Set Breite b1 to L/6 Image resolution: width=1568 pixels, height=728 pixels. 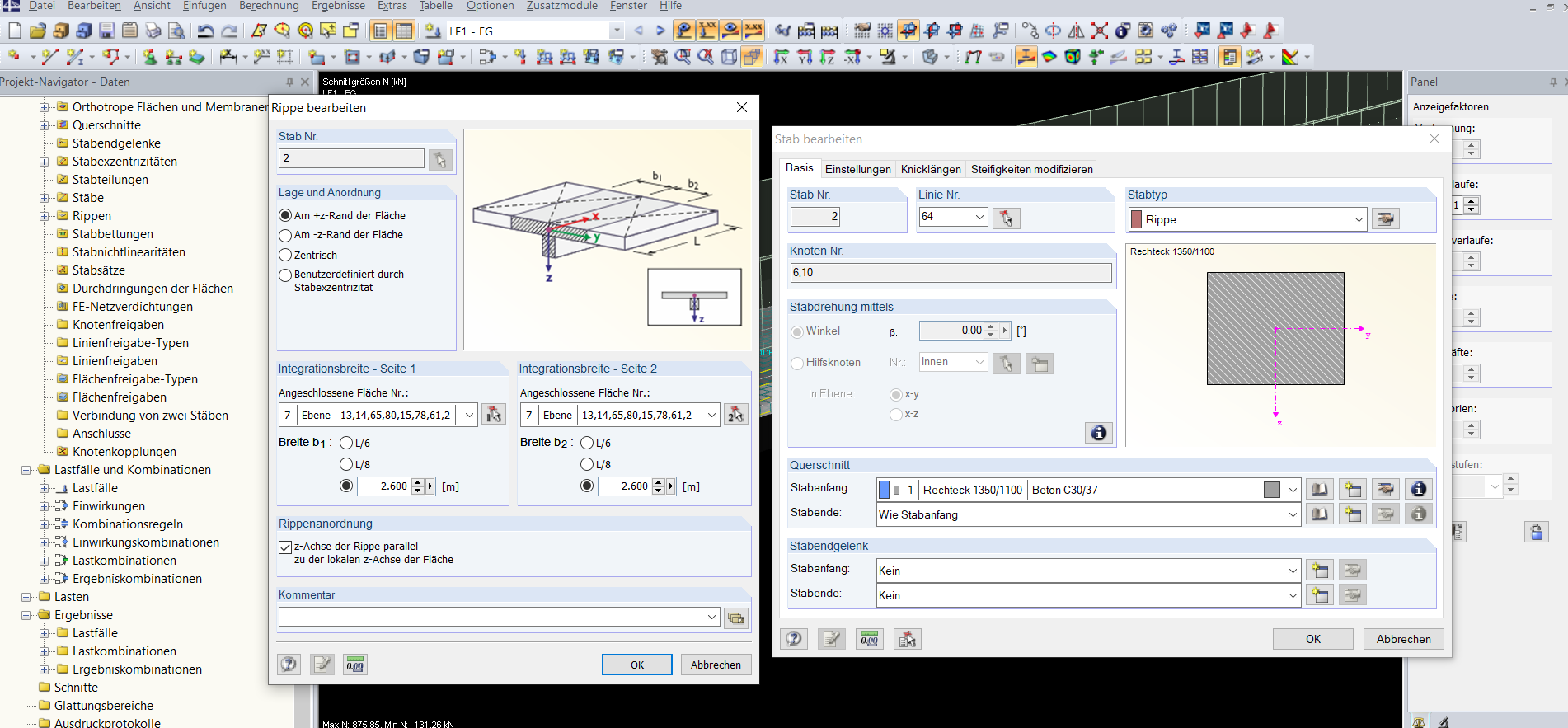click(x=346, y=444)
